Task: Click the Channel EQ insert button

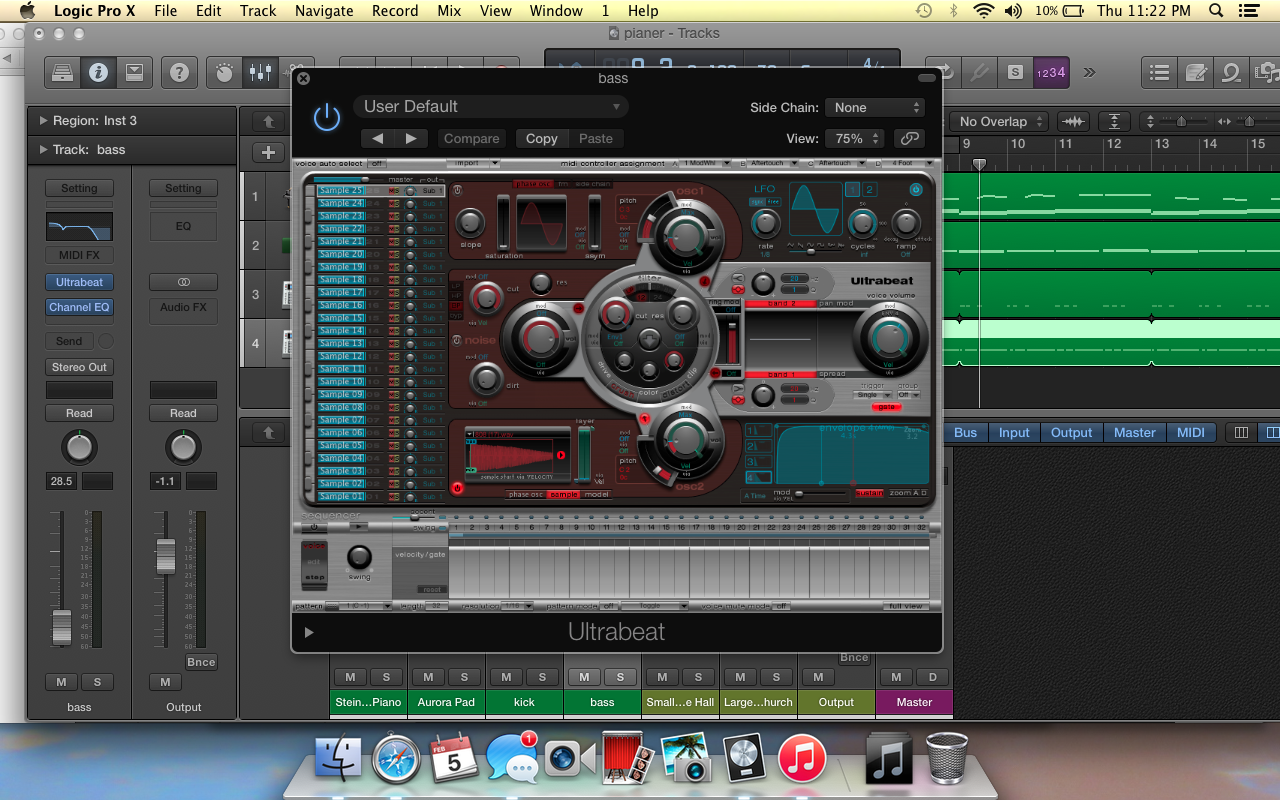Action: (79, 307)
